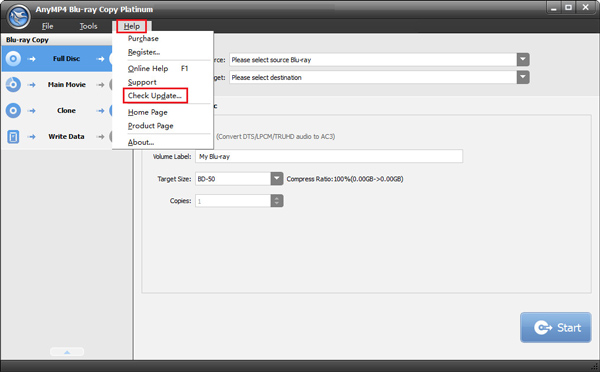This screenshot has height=372, width=600.
Task: Select the Full Disc copy mode
Action: point(66,59)
